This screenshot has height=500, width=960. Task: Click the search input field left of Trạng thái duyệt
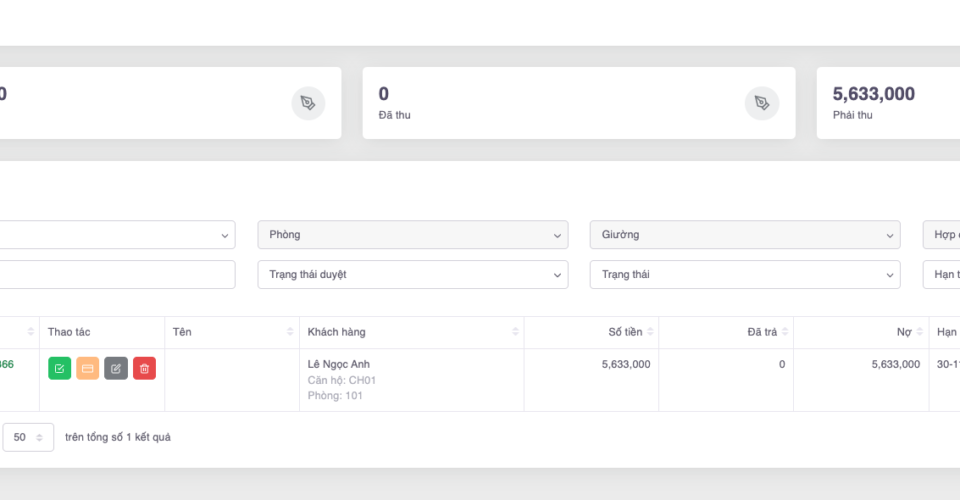pyautogui.click(x=116, y=274)
